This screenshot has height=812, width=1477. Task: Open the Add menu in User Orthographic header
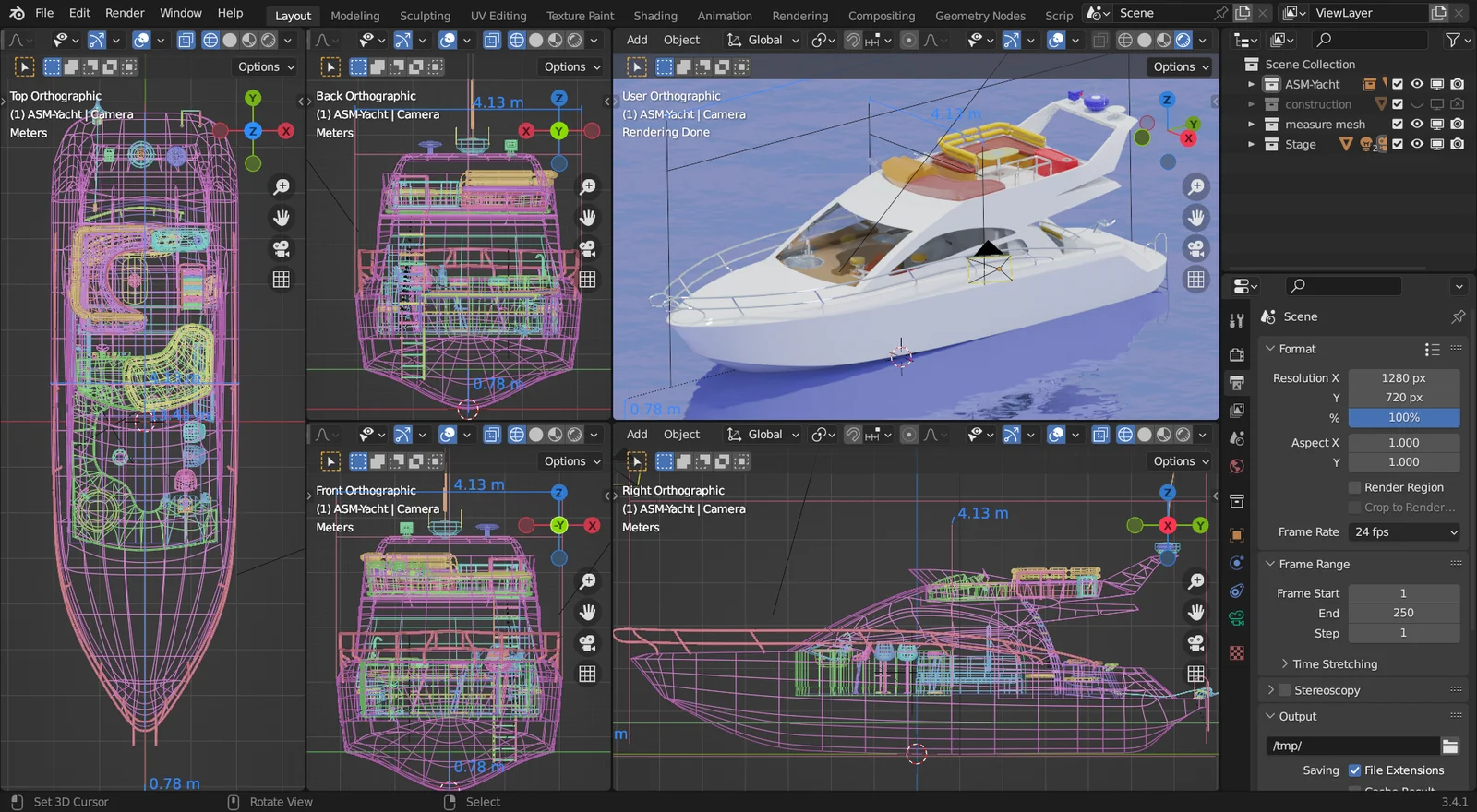pos(637,40)
